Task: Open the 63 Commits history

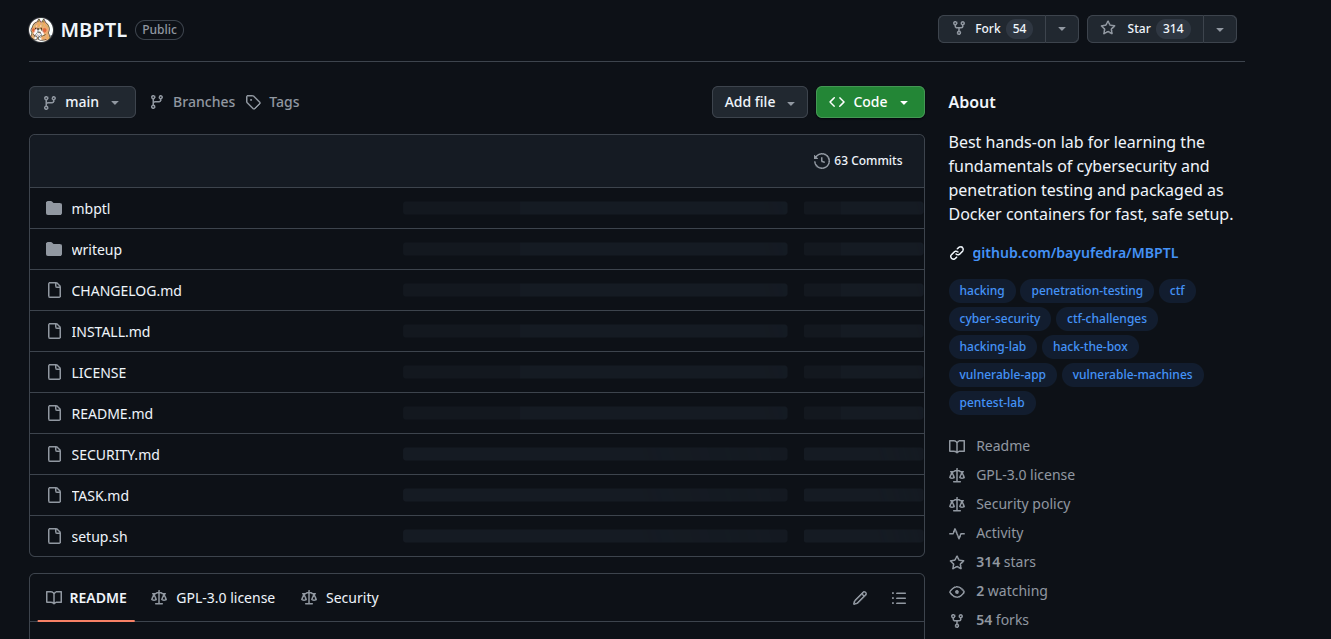Action: (858, 161)
